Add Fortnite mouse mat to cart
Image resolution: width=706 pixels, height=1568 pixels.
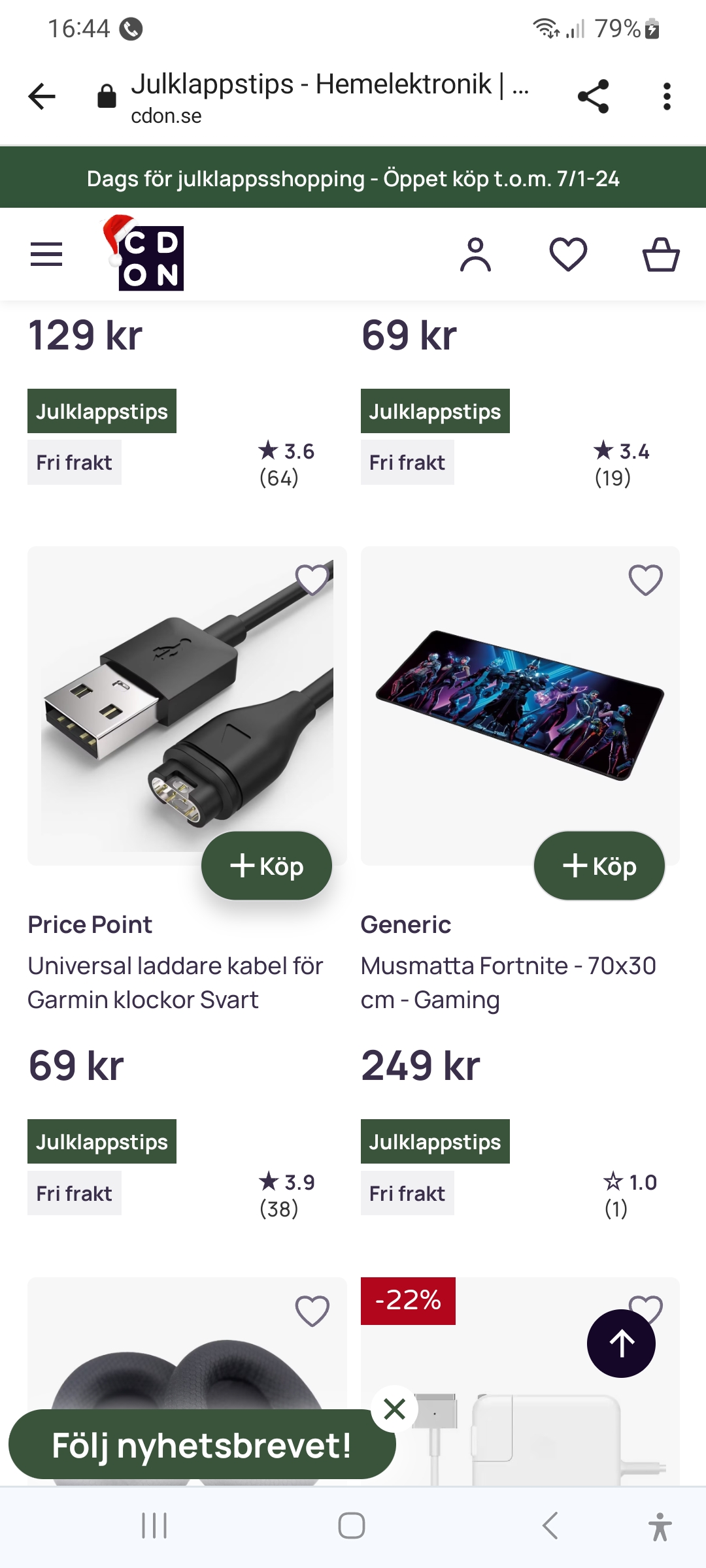point(599,866)
